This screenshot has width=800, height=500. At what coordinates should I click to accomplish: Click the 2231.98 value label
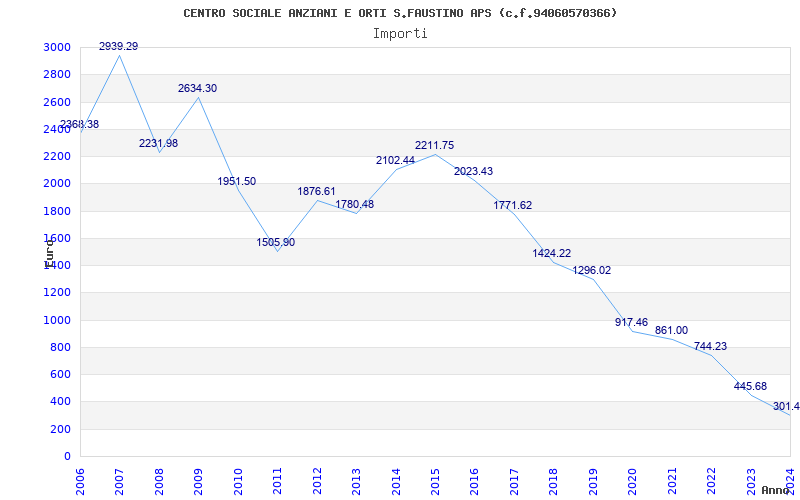159,143
